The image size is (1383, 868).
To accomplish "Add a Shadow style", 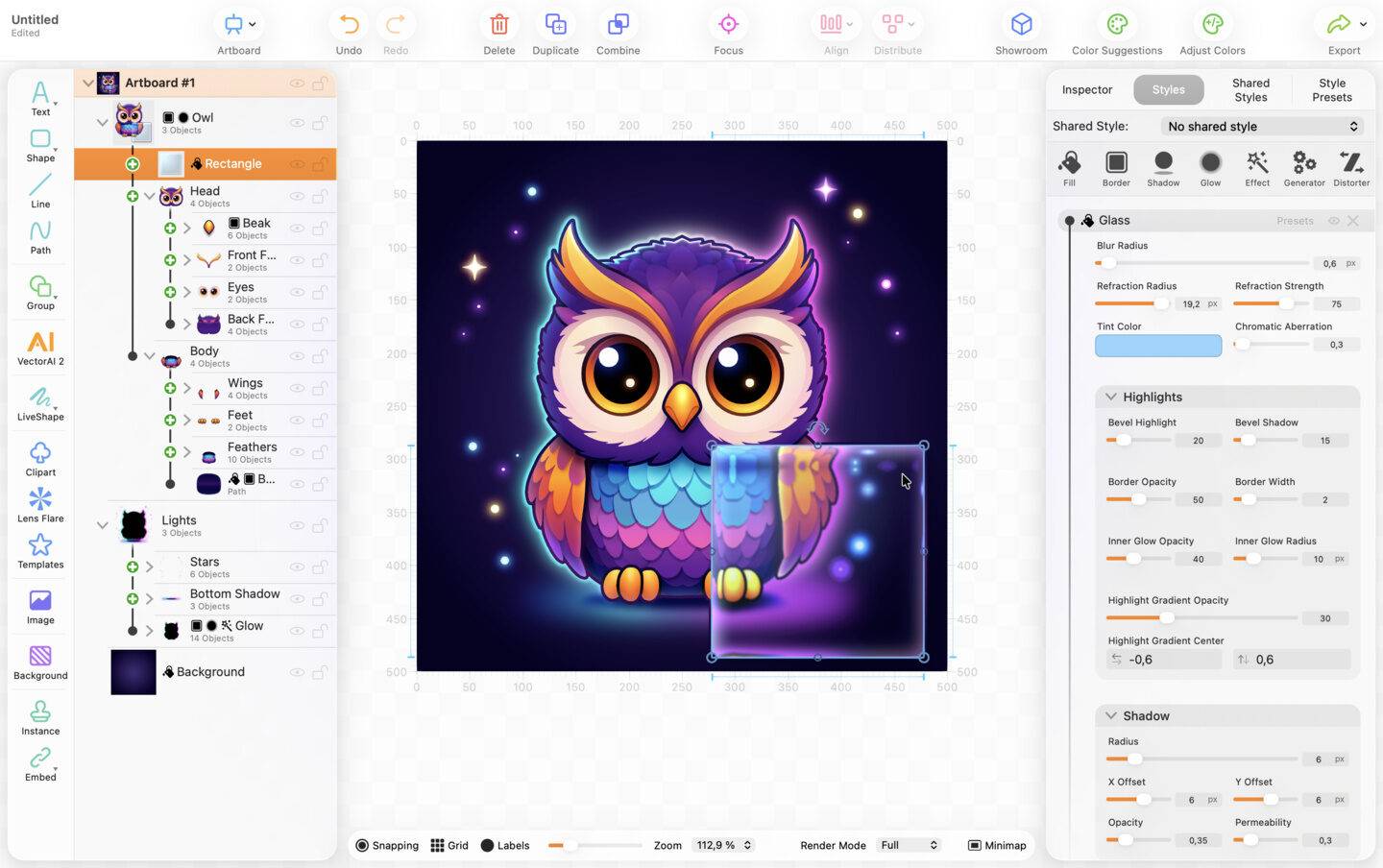I will click(1163, 167).
